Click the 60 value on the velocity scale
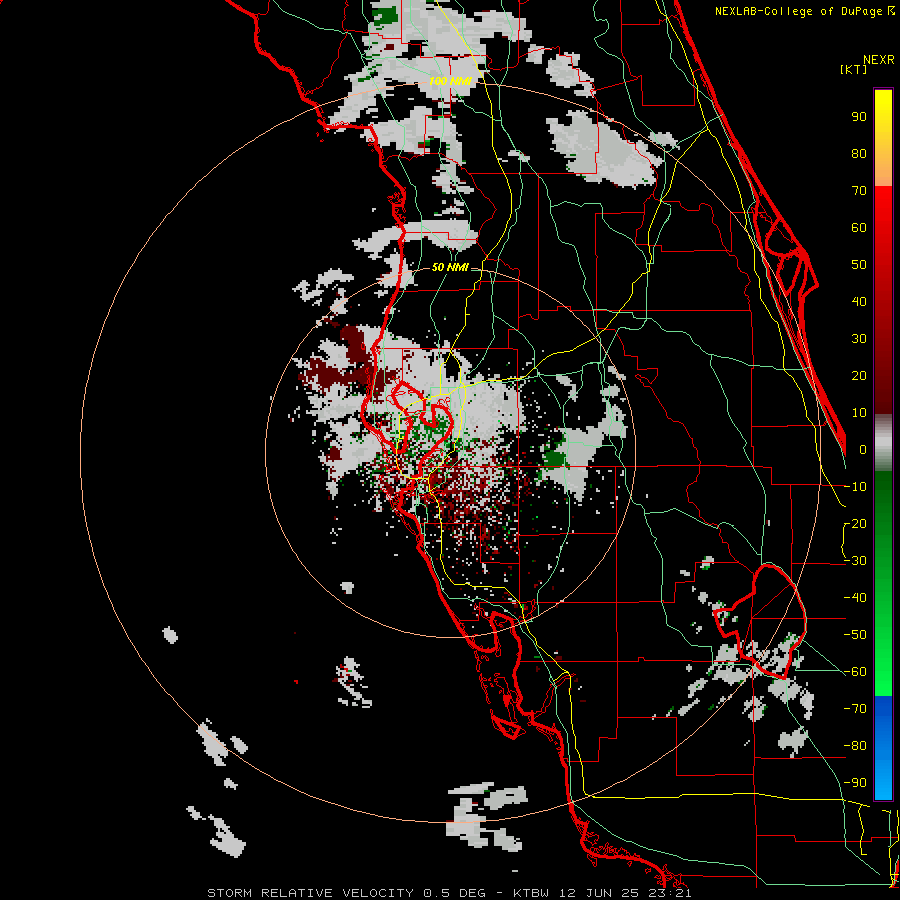Image resolution: width=900 pixels, height=900 pixels. (x=859, y=227)
